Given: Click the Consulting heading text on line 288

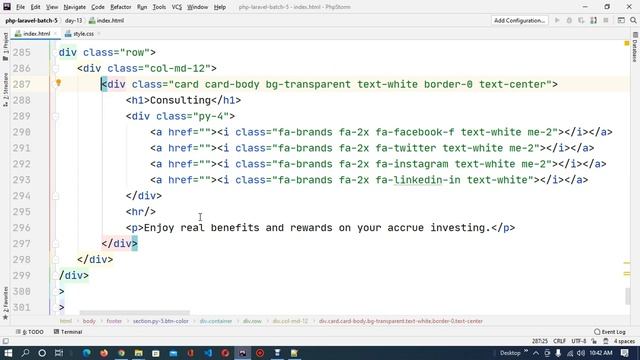Looking at the screenshot, I should pos(180,100).
